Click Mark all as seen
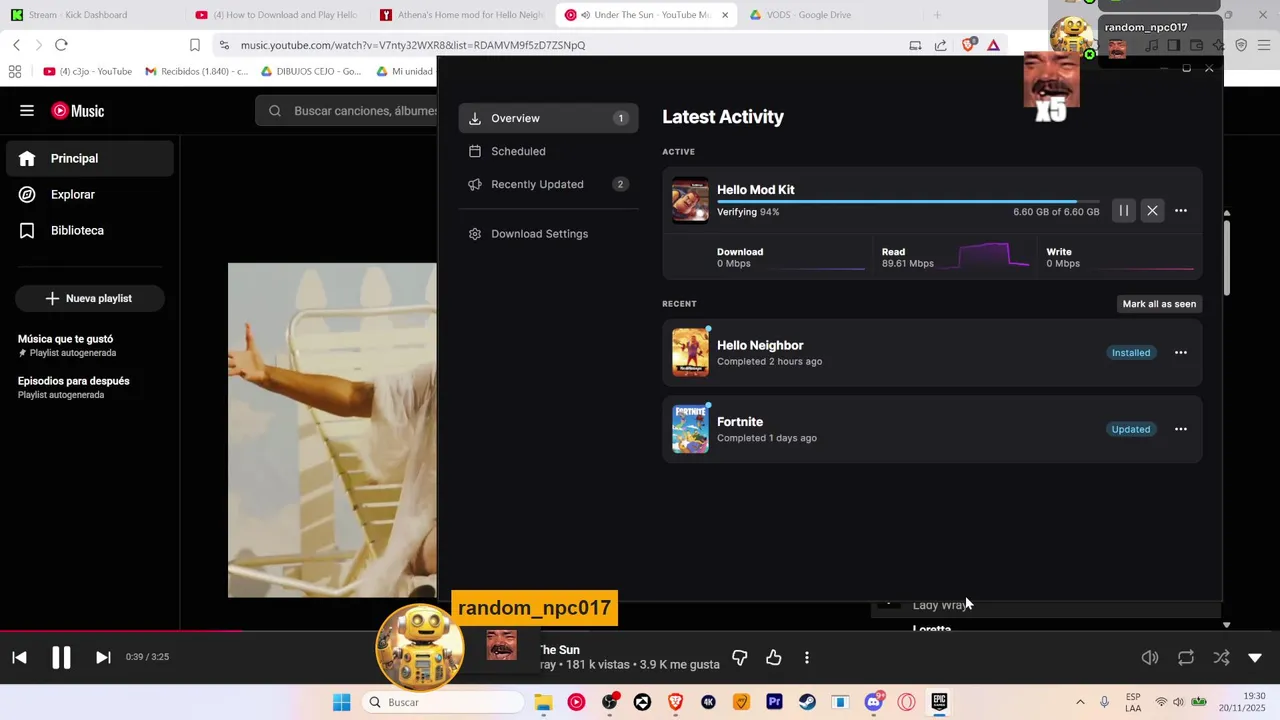The width and height of the screenshot is (1280, 720). point(1159,304)
